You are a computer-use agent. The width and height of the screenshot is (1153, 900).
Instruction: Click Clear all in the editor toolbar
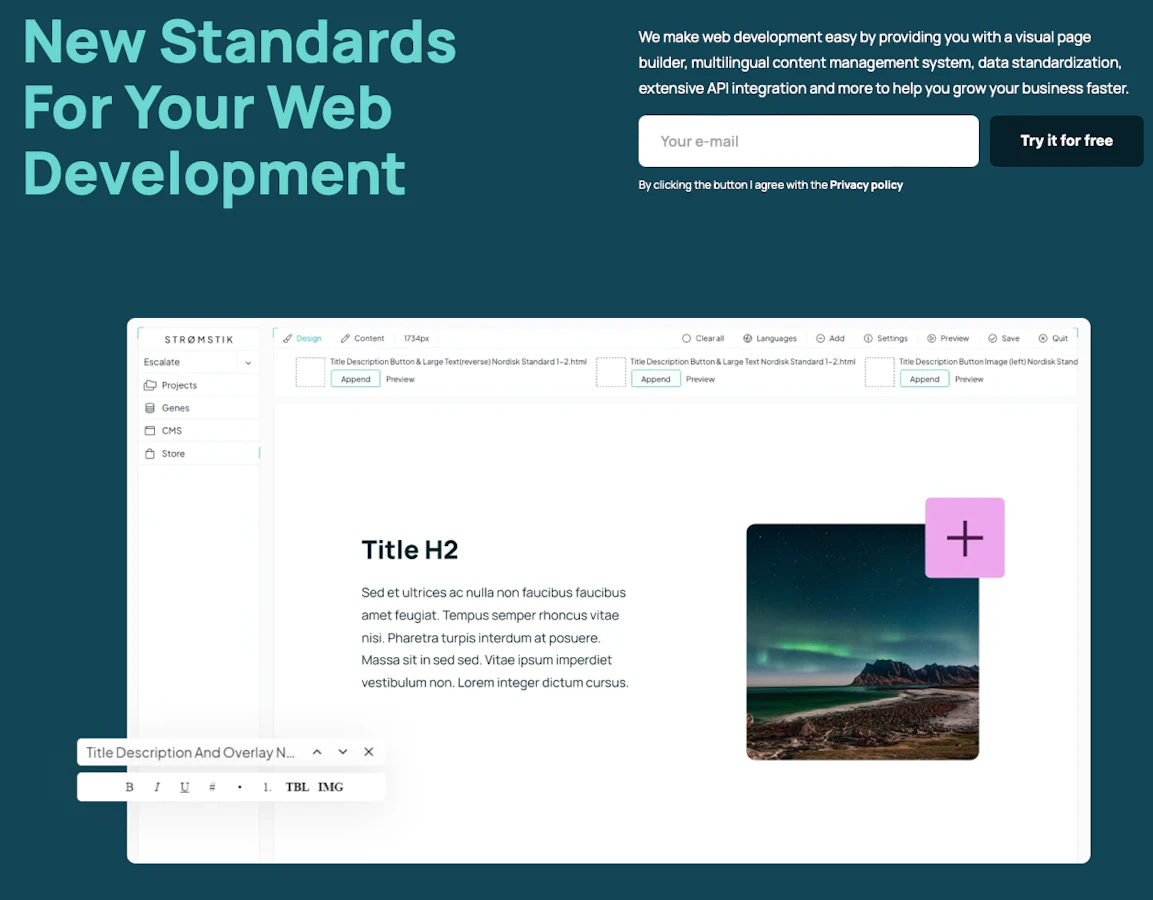coord(703,338)
